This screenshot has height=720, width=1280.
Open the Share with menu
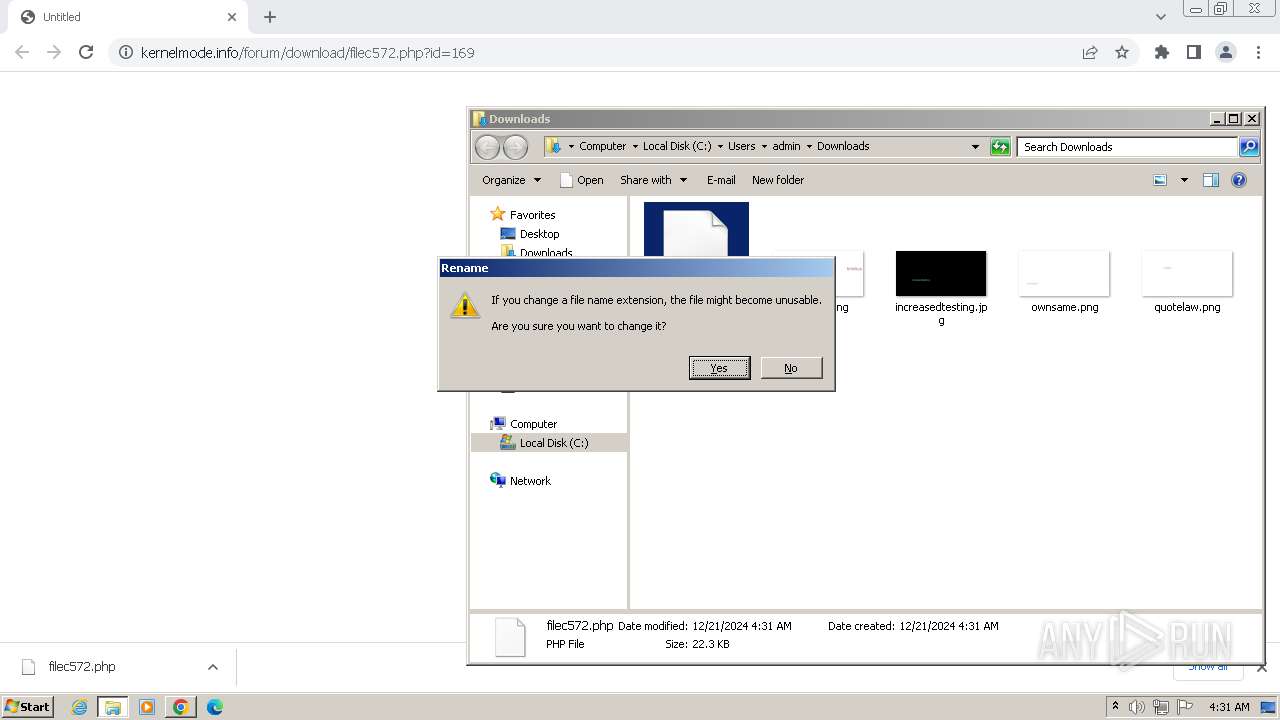[x=654, y=180]
